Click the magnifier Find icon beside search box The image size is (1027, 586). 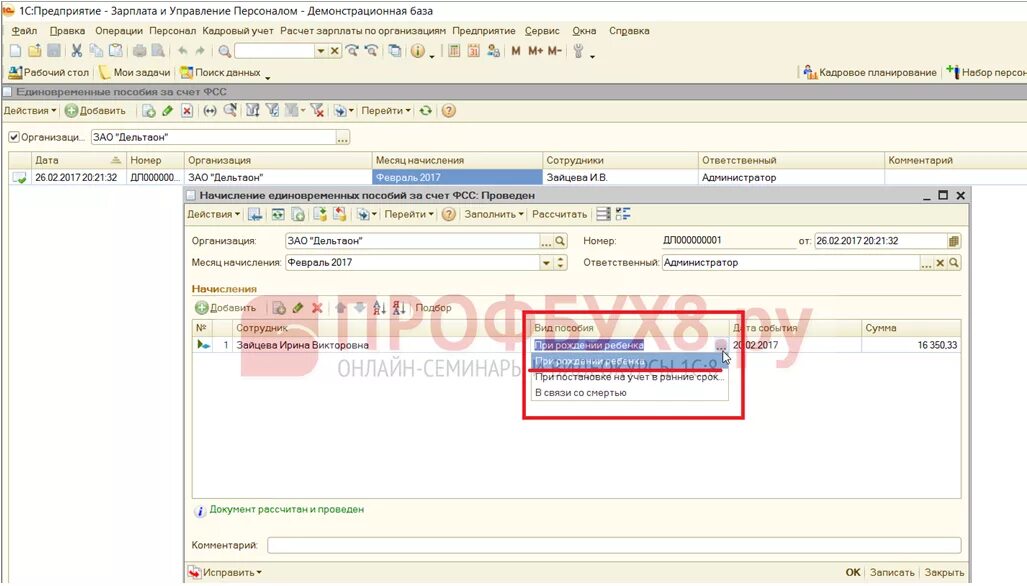225,51
